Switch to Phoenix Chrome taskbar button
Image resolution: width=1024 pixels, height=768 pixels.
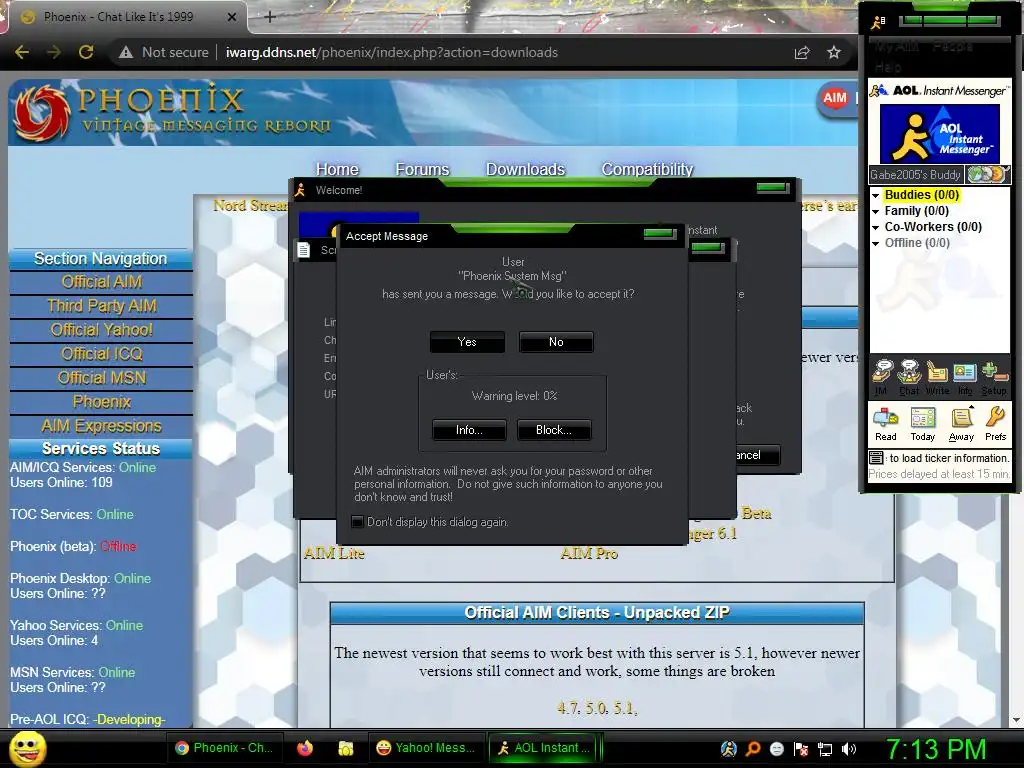pos(225,748)
